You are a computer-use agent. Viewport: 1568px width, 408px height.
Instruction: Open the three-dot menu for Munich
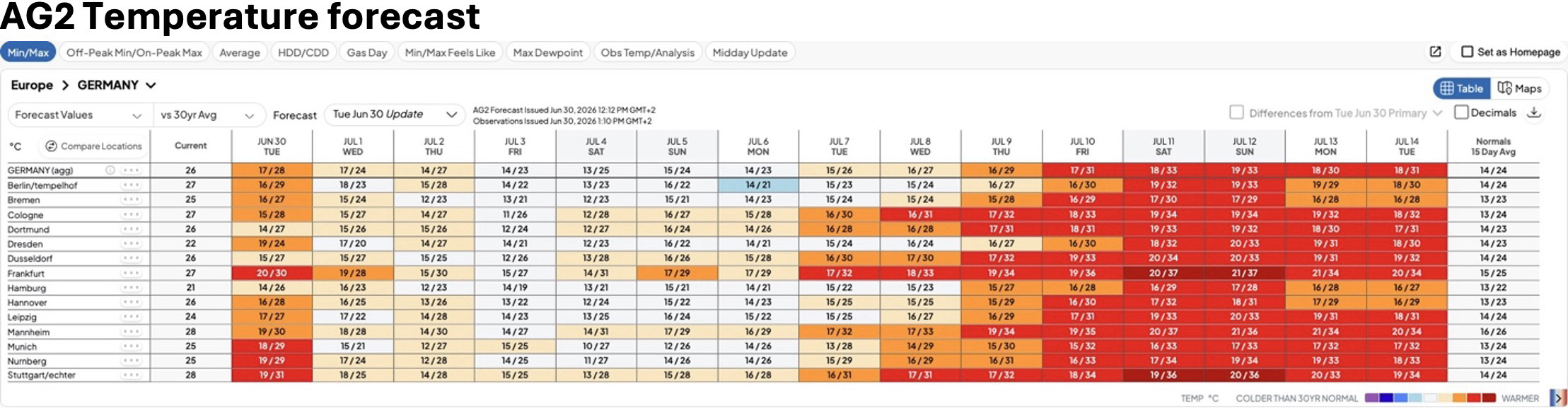coord(131,346)
